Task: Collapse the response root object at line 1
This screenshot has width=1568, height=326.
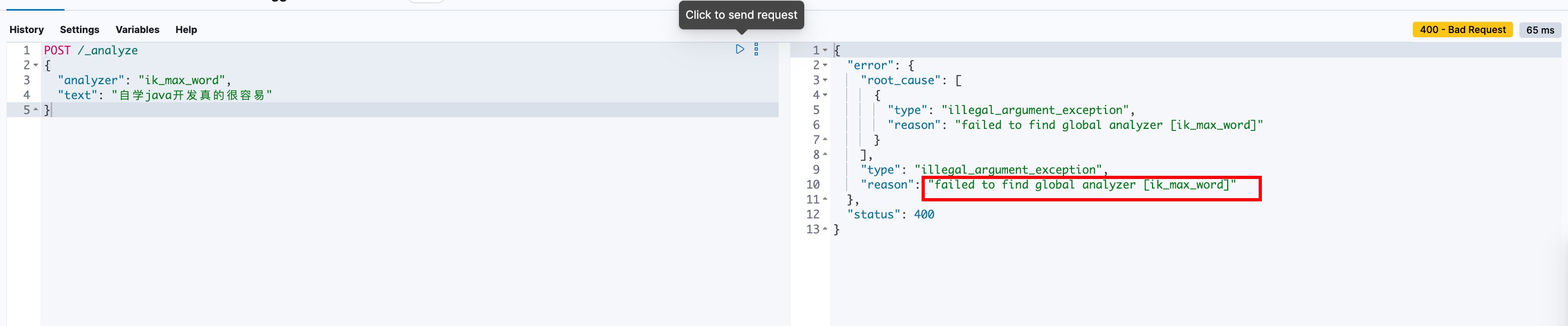Action: point(825,51)
